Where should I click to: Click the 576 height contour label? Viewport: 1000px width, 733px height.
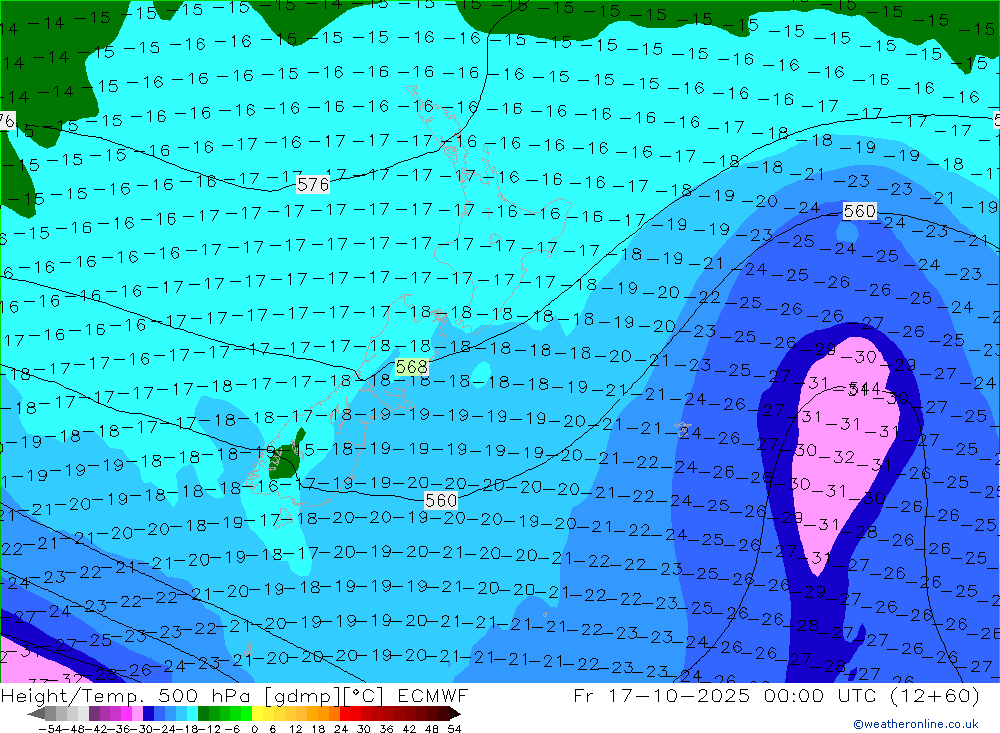click(x=313, y=184)
